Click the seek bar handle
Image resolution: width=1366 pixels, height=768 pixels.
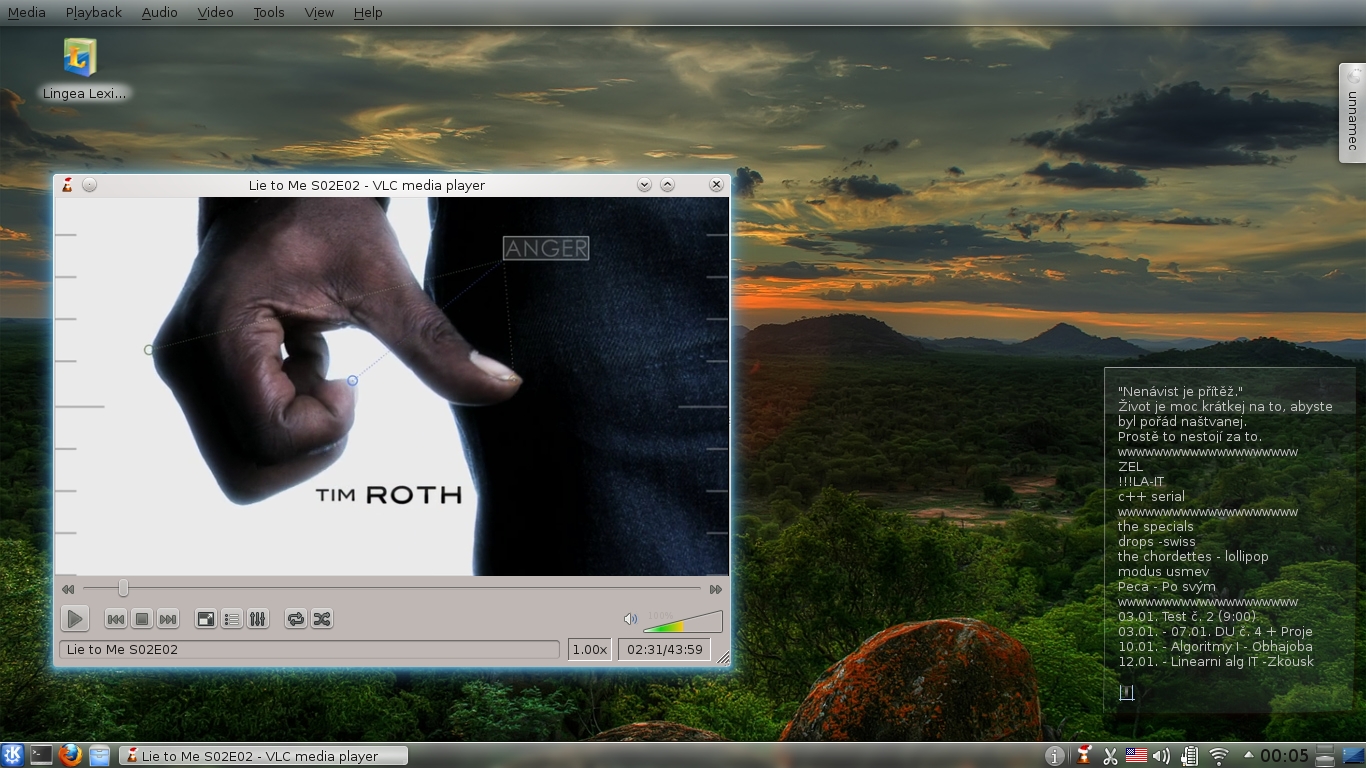[123, 588]
